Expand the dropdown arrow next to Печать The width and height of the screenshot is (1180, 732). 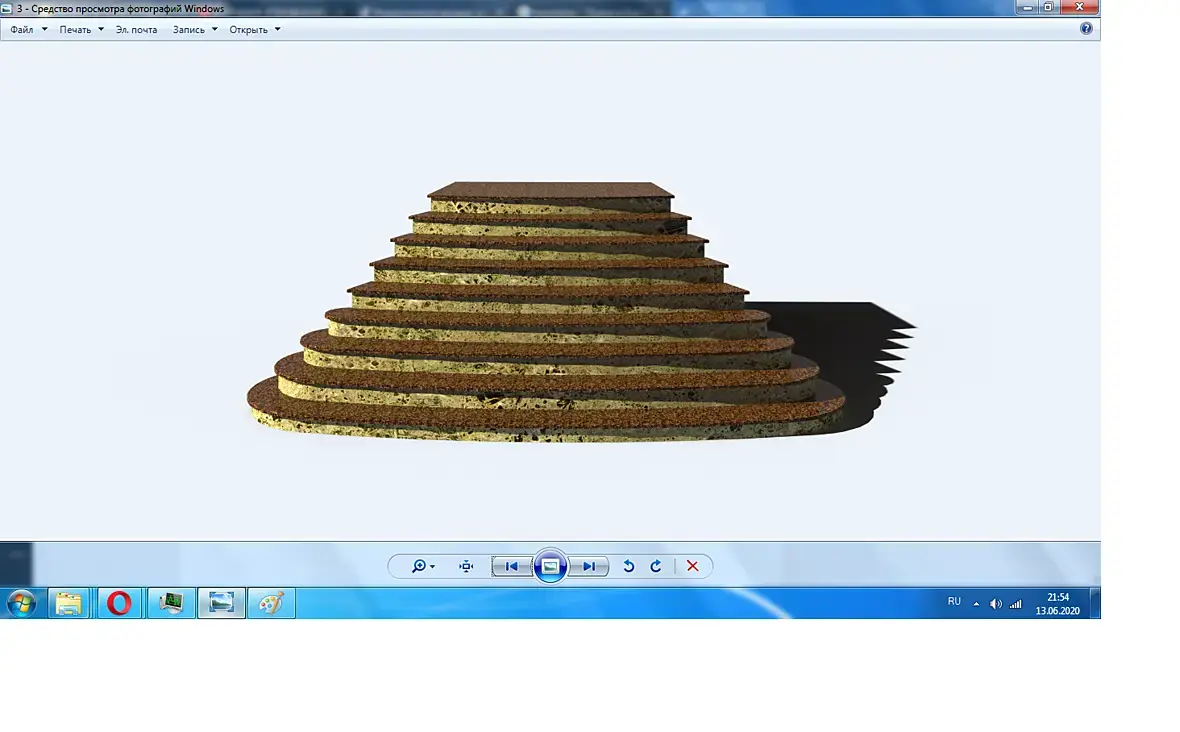click(101, 29)
